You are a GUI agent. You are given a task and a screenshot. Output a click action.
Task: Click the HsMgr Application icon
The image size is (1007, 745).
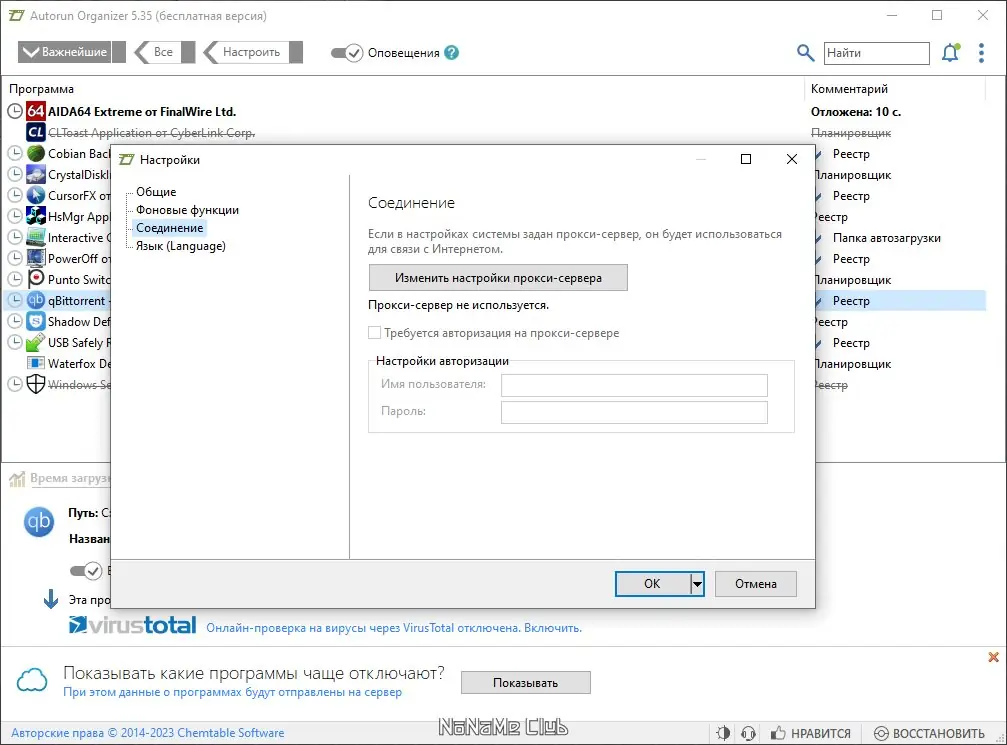[35, 216]
